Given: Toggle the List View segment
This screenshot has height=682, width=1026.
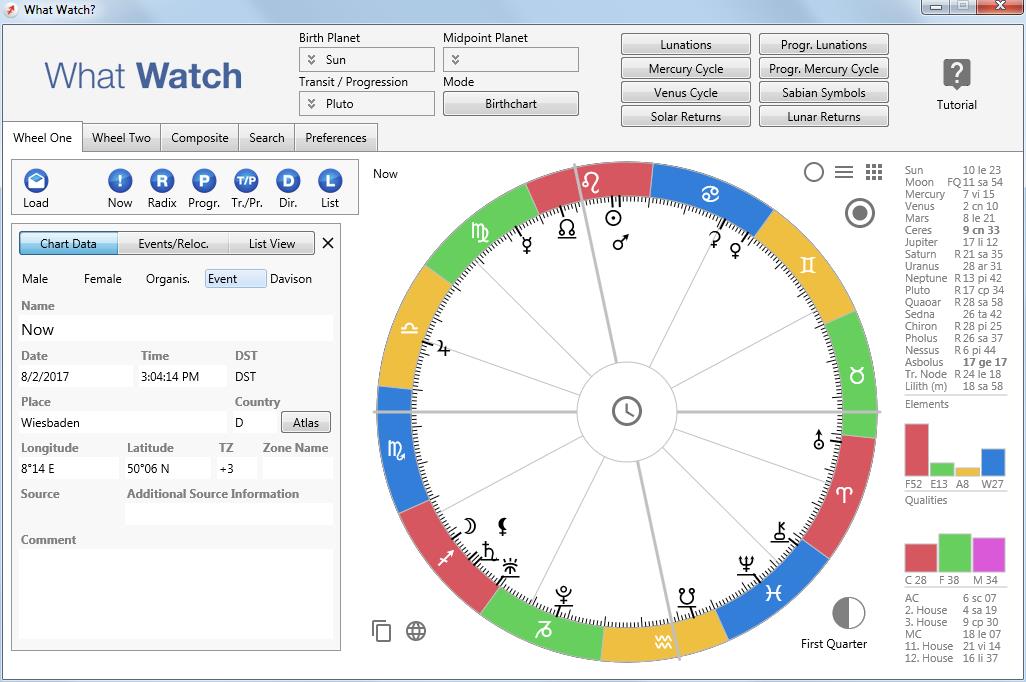Looking at the screenshot, I should [x=272, y=243].
